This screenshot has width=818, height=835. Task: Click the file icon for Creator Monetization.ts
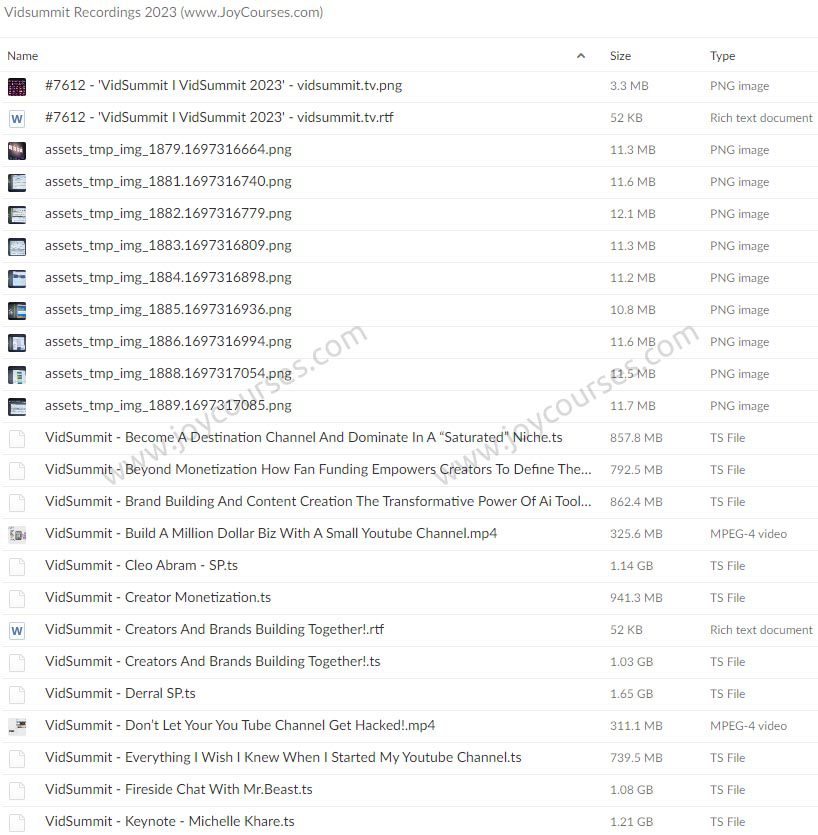17,598
